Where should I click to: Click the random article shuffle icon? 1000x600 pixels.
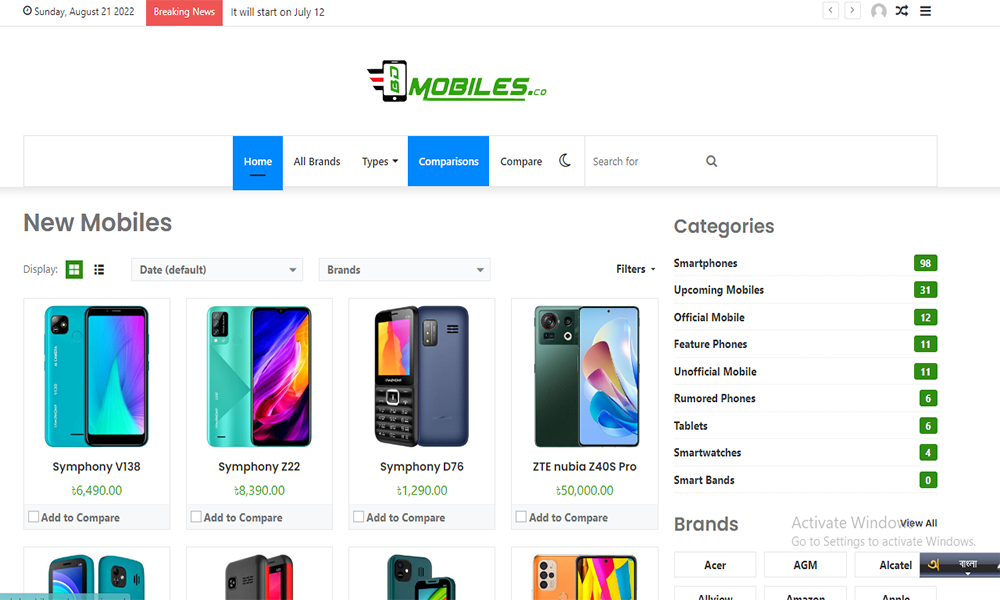pos(902,11)
